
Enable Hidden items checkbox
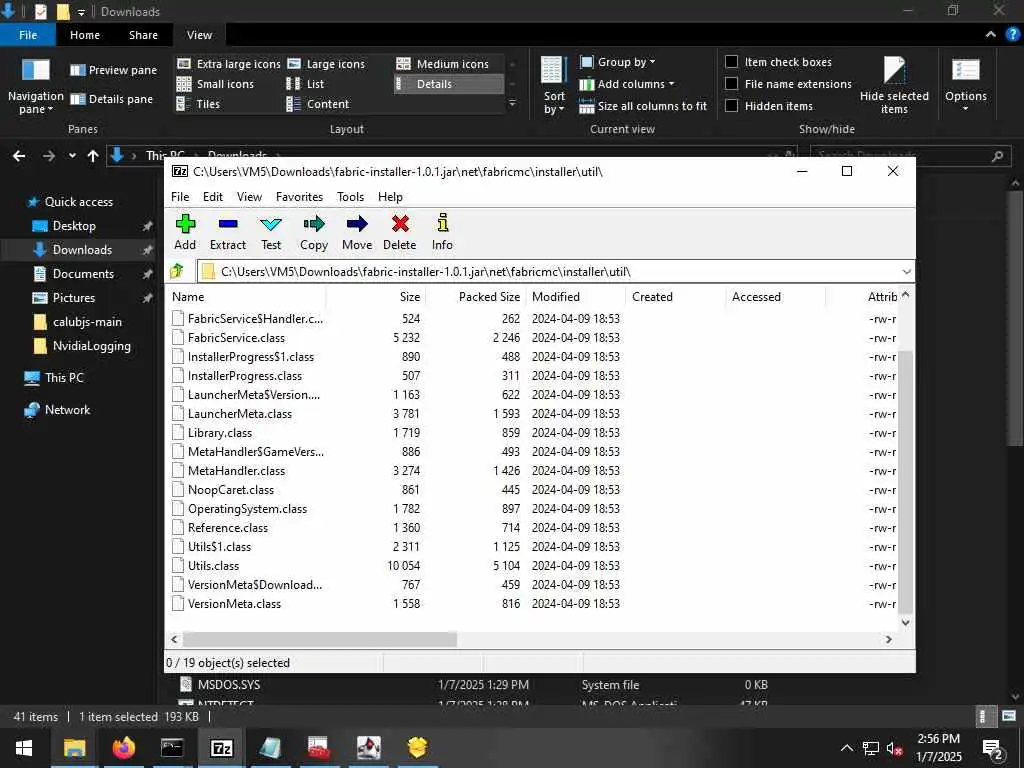732,106
